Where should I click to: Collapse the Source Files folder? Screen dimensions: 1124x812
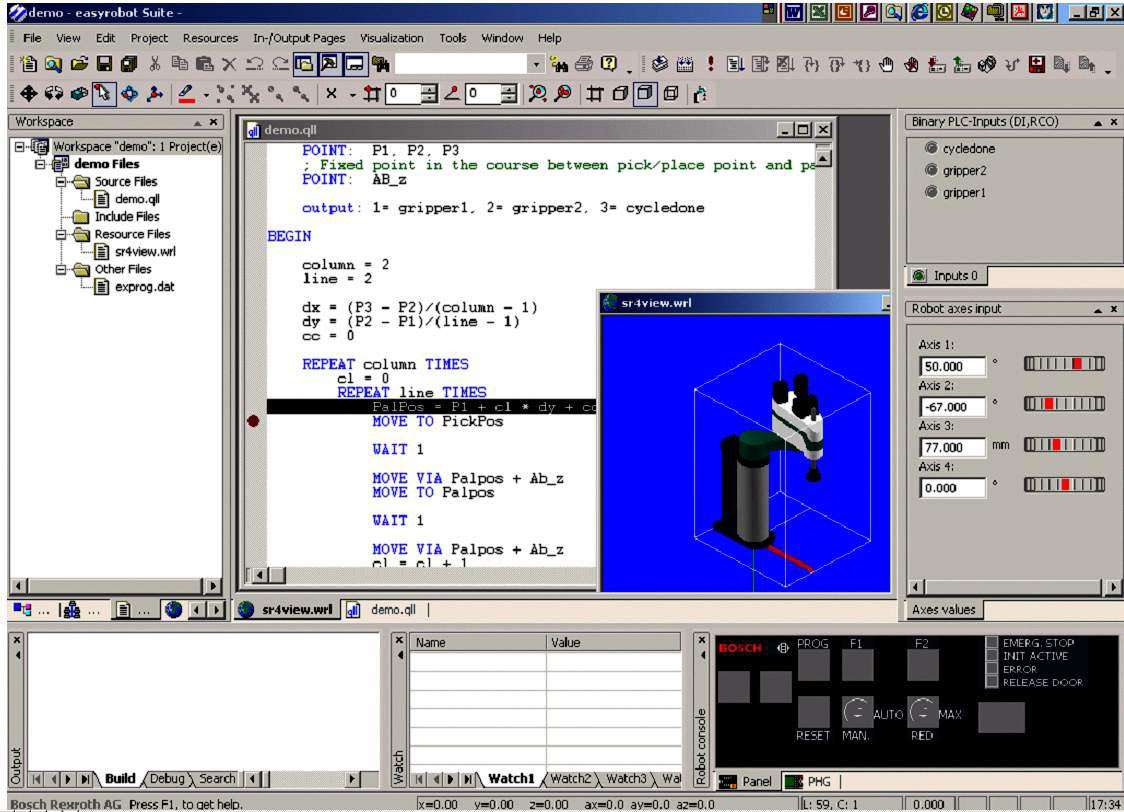61,182
